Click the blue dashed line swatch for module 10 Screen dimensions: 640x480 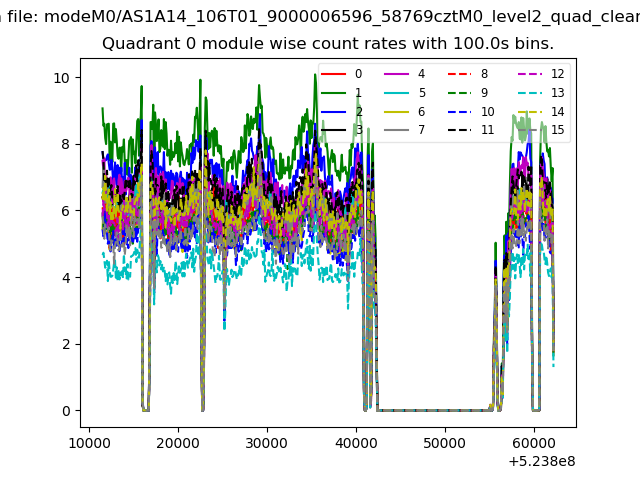[x=459, y=112]
